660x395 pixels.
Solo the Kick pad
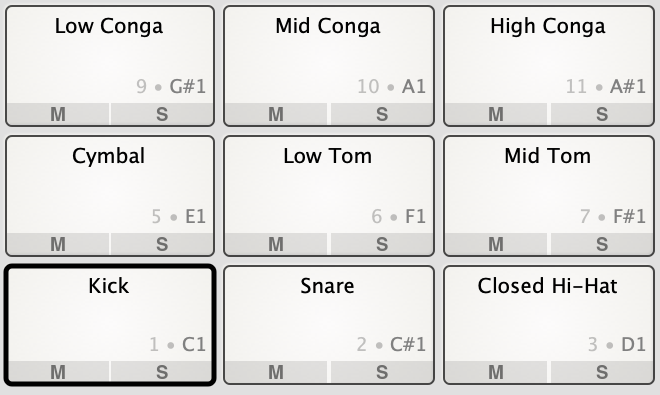point(162,372)
